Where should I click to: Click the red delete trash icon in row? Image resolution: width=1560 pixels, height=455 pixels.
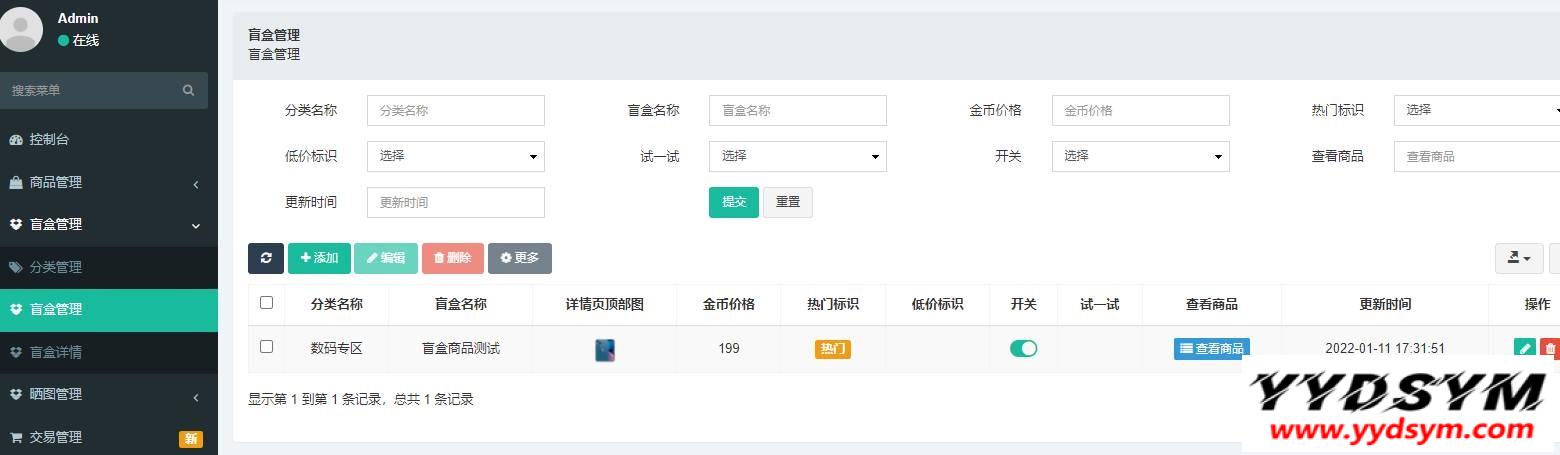point(1550,348)
